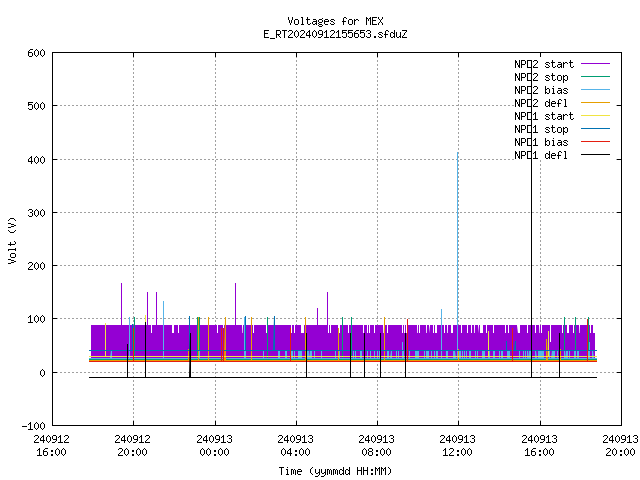Screen dimensions: 640x480
Task: Click the 'NPD1 start' legend label
Action: click(544, 116)
